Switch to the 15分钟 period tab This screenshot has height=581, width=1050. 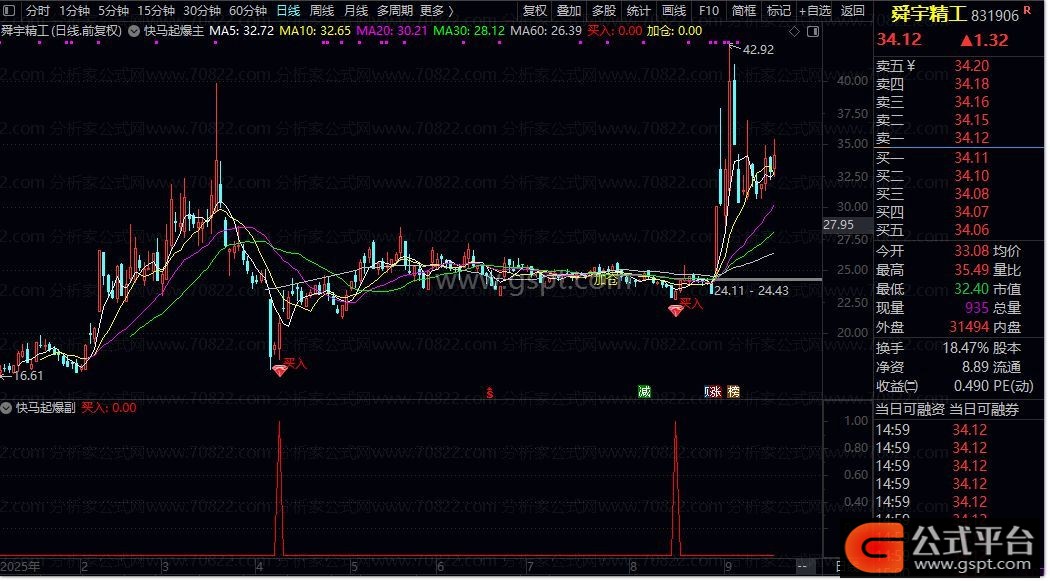[156, 11]
